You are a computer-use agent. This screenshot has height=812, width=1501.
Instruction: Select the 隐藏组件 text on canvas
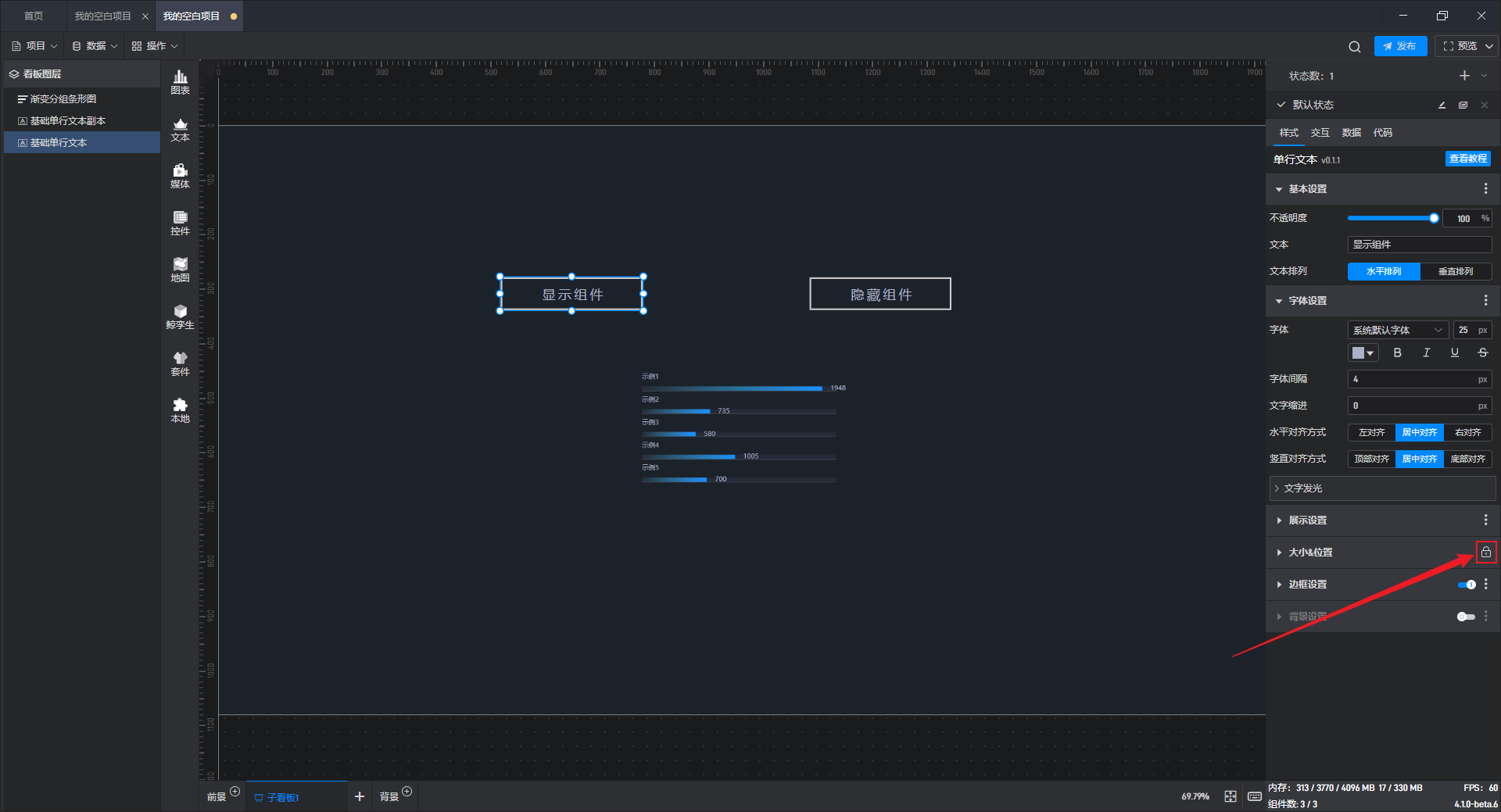pyautogui.click(x=880, y=295)
